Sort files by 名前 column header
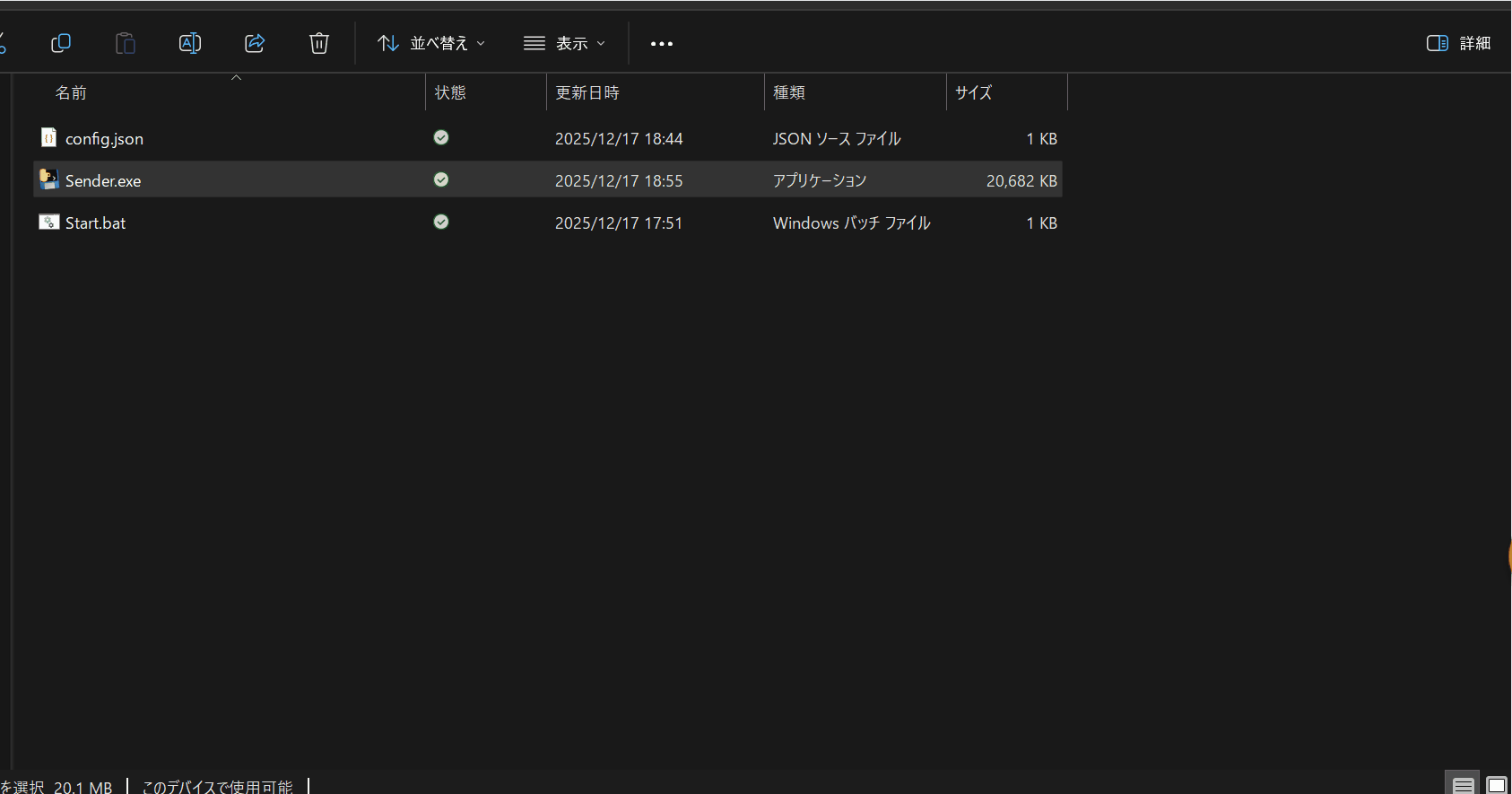Screen dimensions: 1512x794 [72, 92]
